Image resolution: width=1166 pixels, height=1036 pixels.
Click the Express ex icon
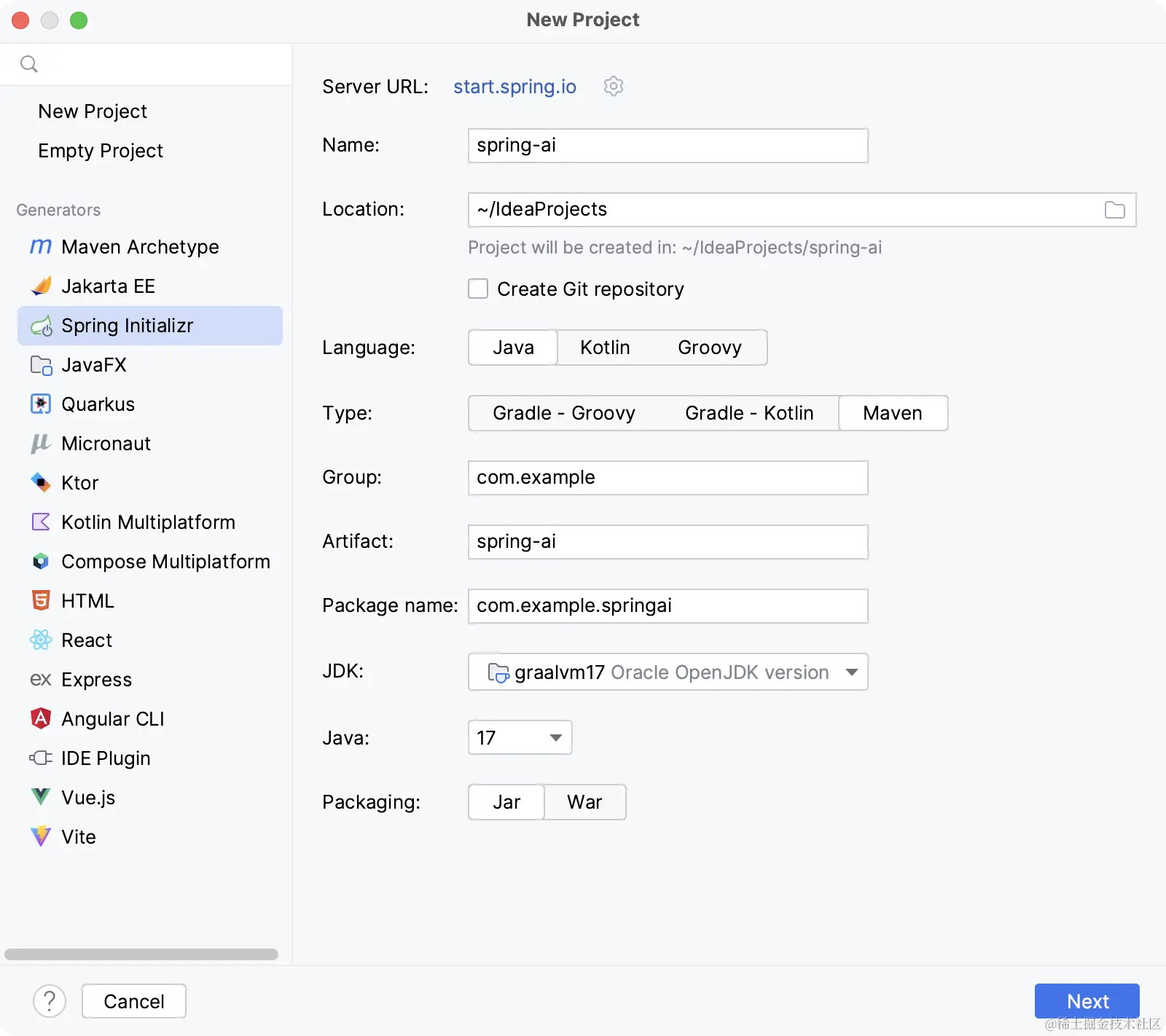[x=41, y=680]
